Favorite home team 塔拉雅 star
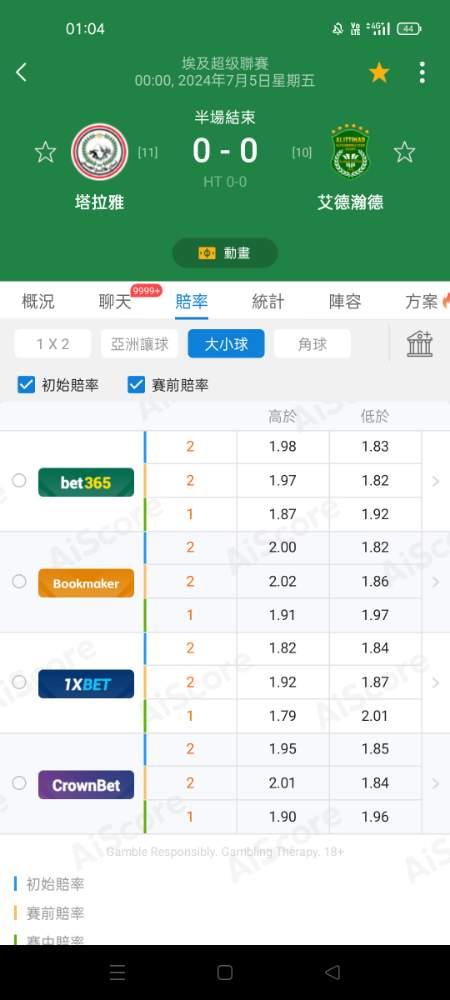450x1000 pixels. (45, 152)
